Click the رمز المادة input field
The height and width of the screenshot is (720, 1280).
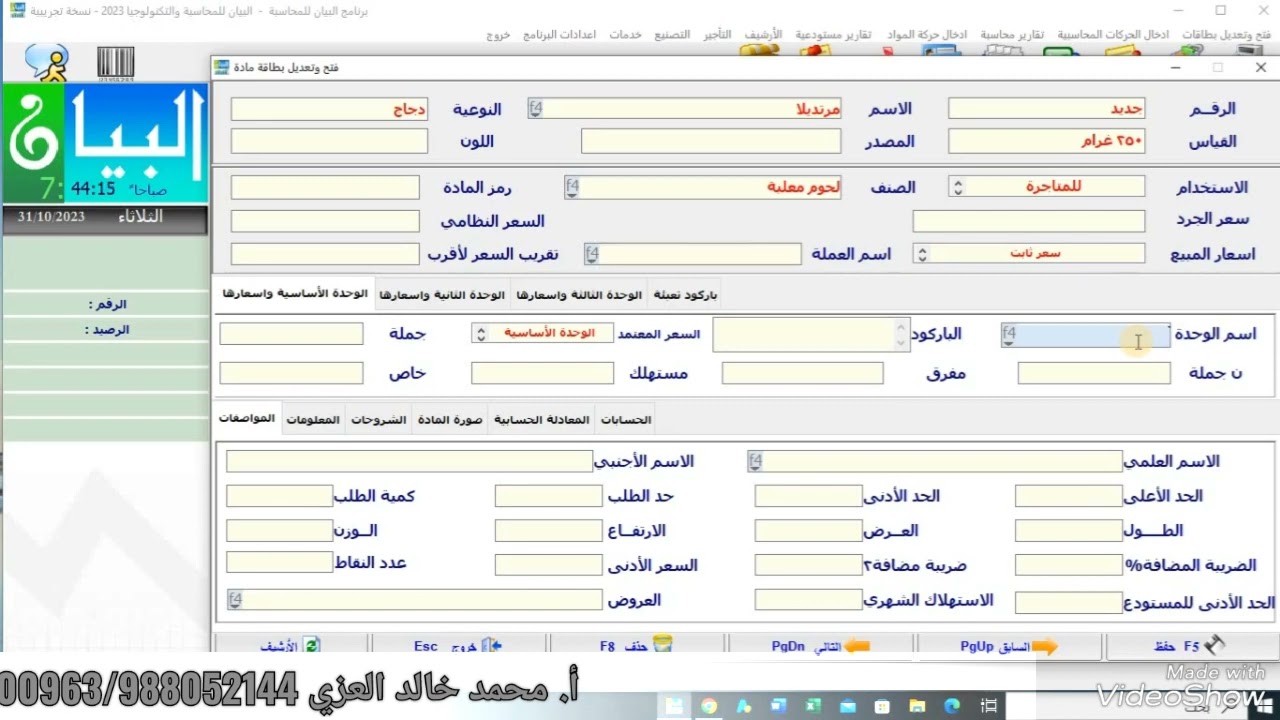click(325, 187)
